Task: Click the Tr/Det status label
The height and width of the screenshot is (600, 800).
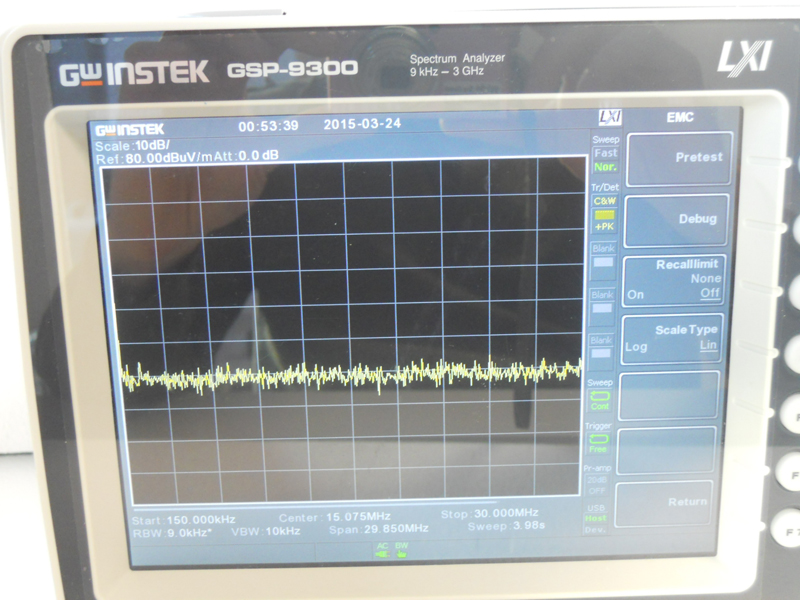Action: 605,187
